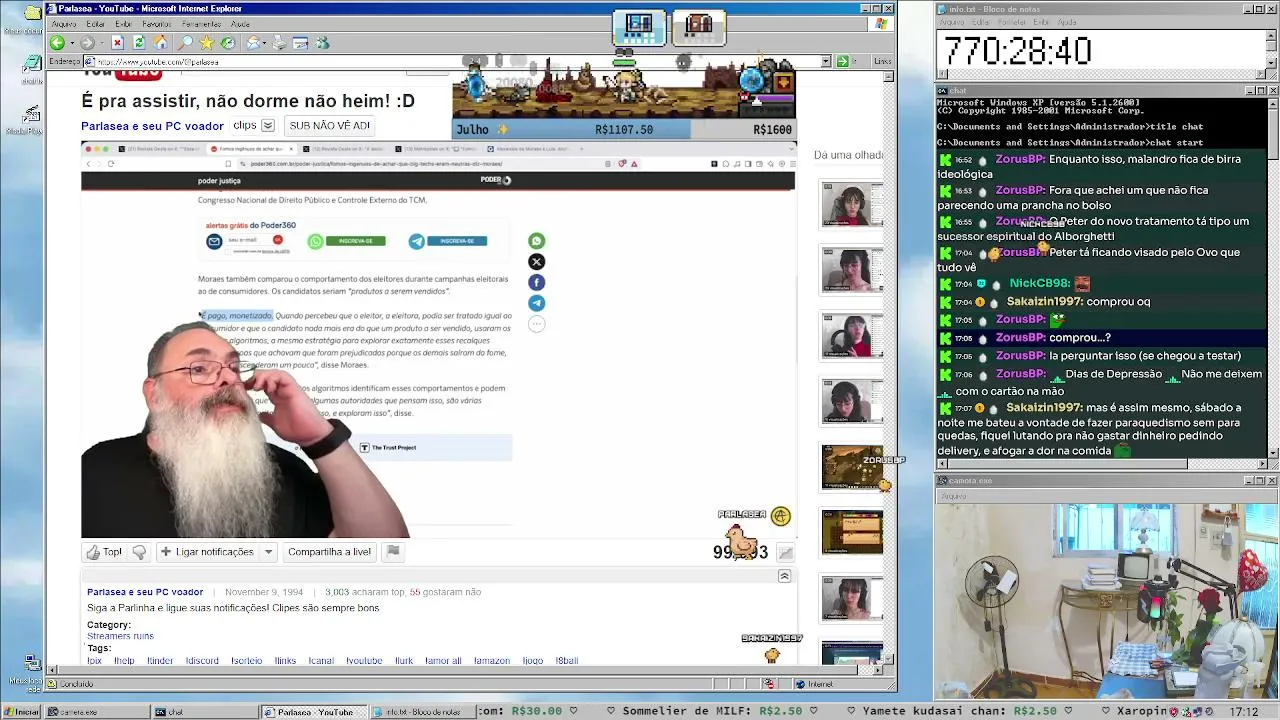
Task: Click the !discord tag link
Action: tap(202, 661)
